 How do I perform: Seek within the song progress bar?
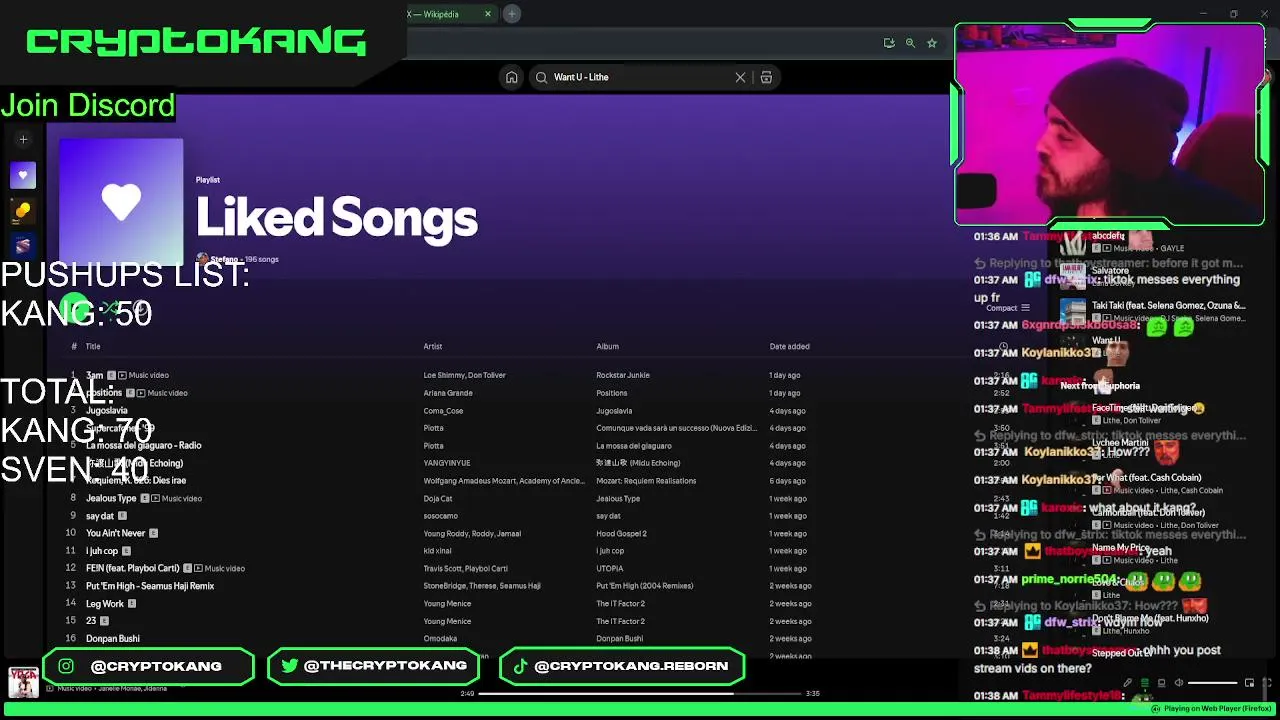[640, 693]
